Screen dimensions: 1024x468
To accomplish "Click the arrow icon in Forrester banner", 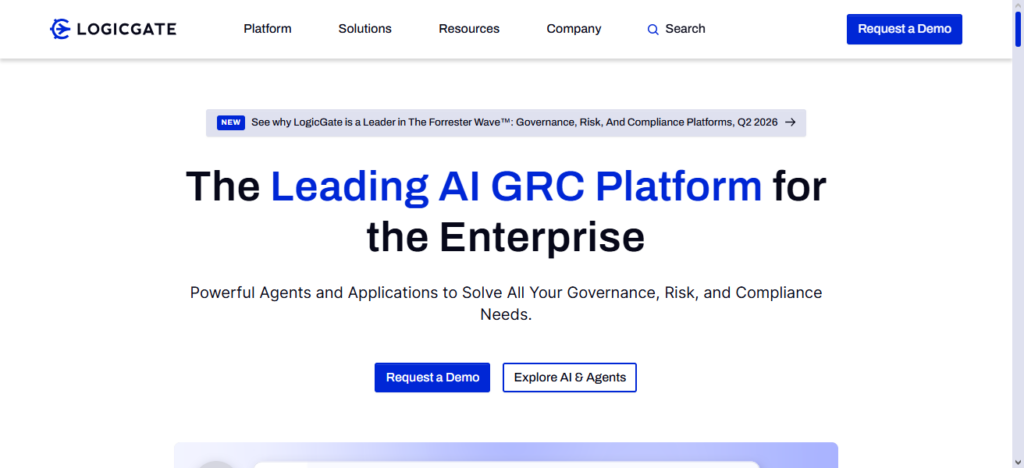I will [790, 122].
